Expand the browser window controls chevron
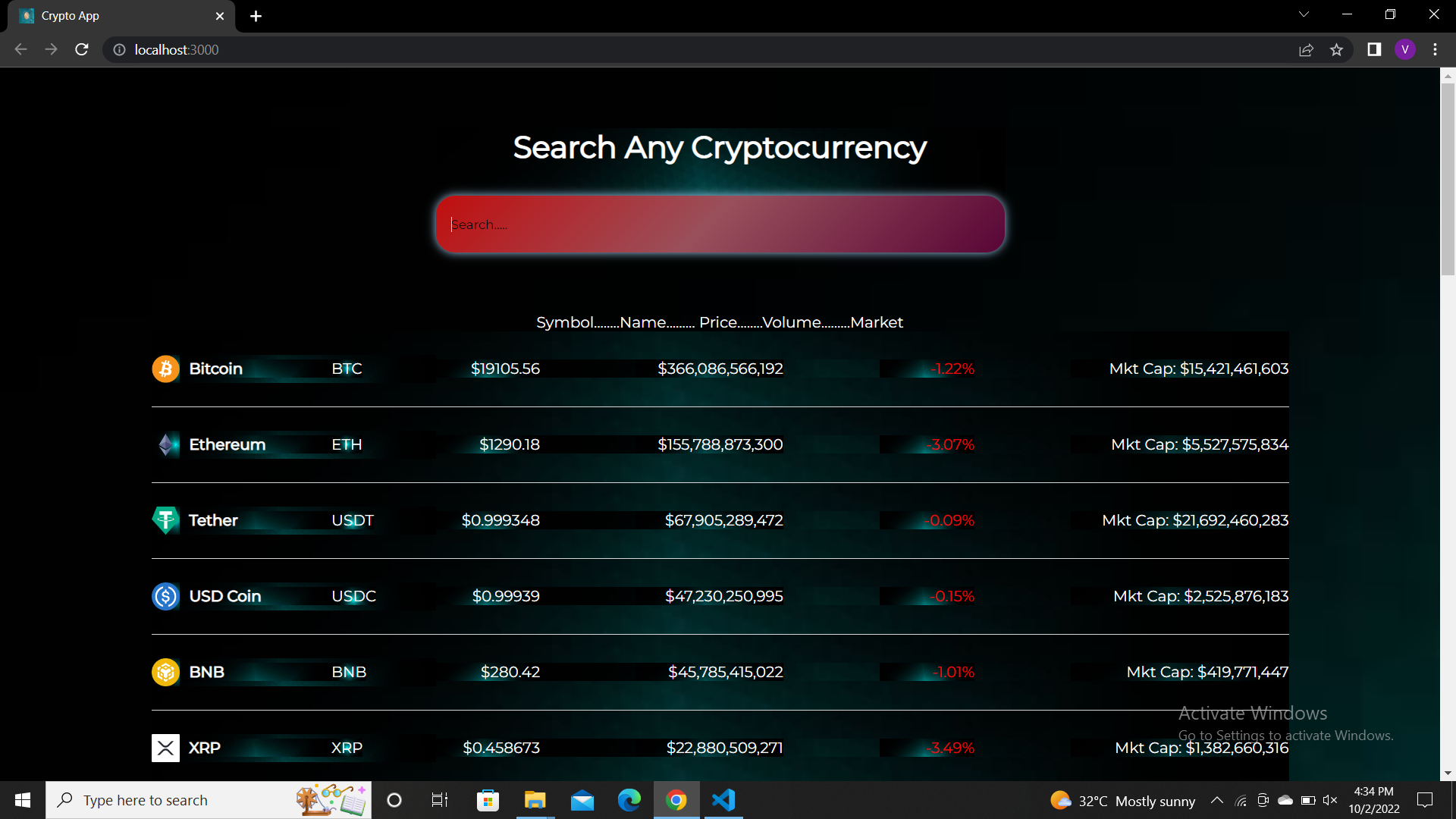This screenshot has height=819, width=1456. [1303, 14]
